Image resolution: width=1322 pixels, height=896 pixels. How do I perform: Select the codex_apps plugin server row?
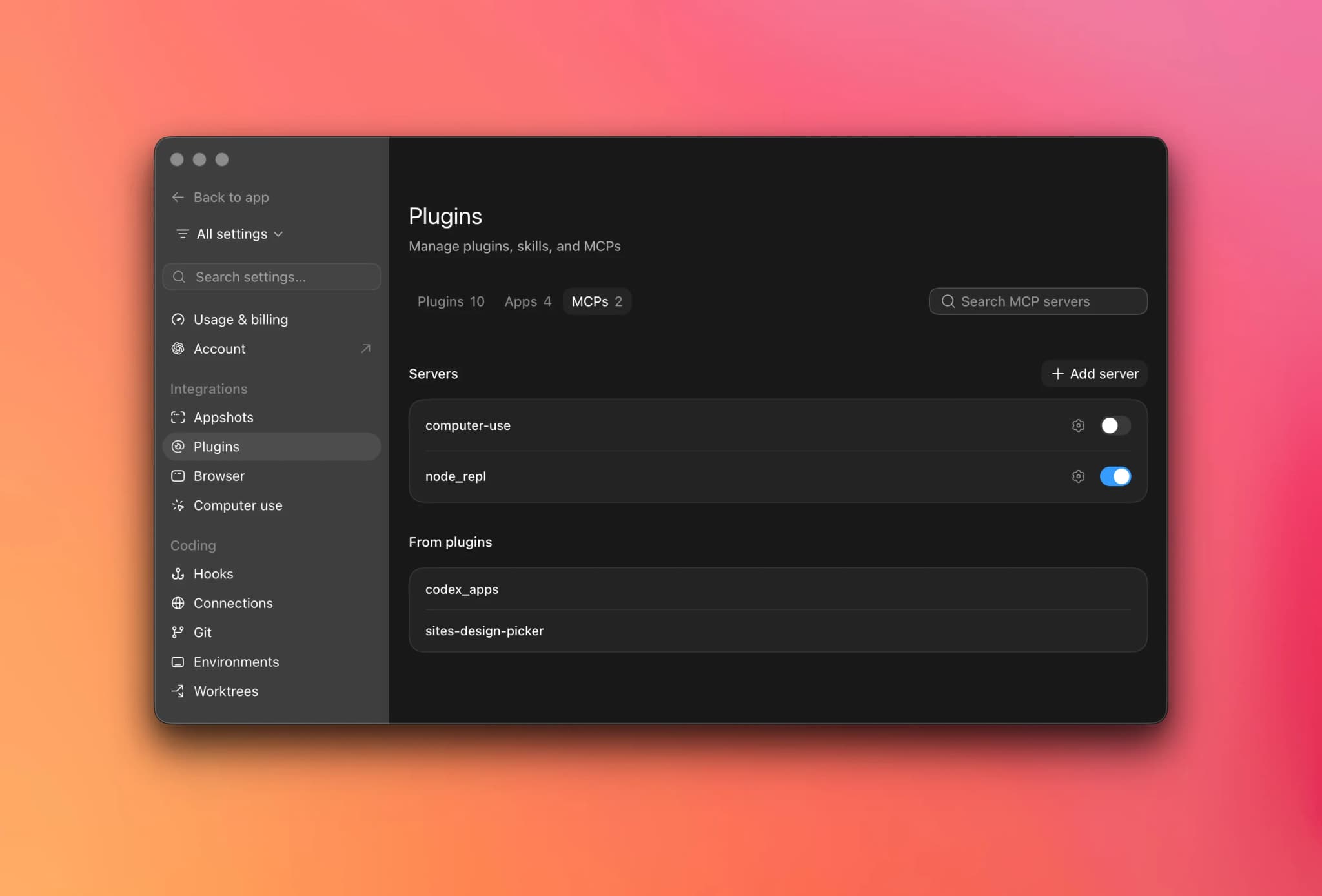[778, 589]
